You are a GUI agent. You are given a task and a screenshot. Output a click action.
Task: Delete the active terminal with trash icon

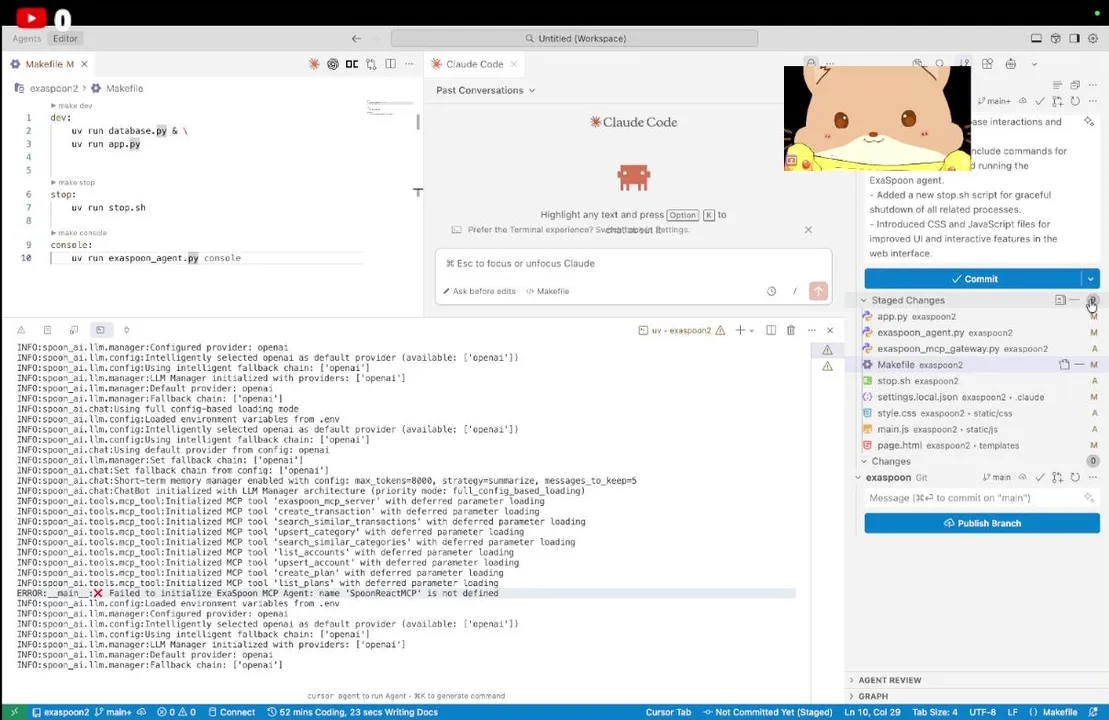point(791,330)
